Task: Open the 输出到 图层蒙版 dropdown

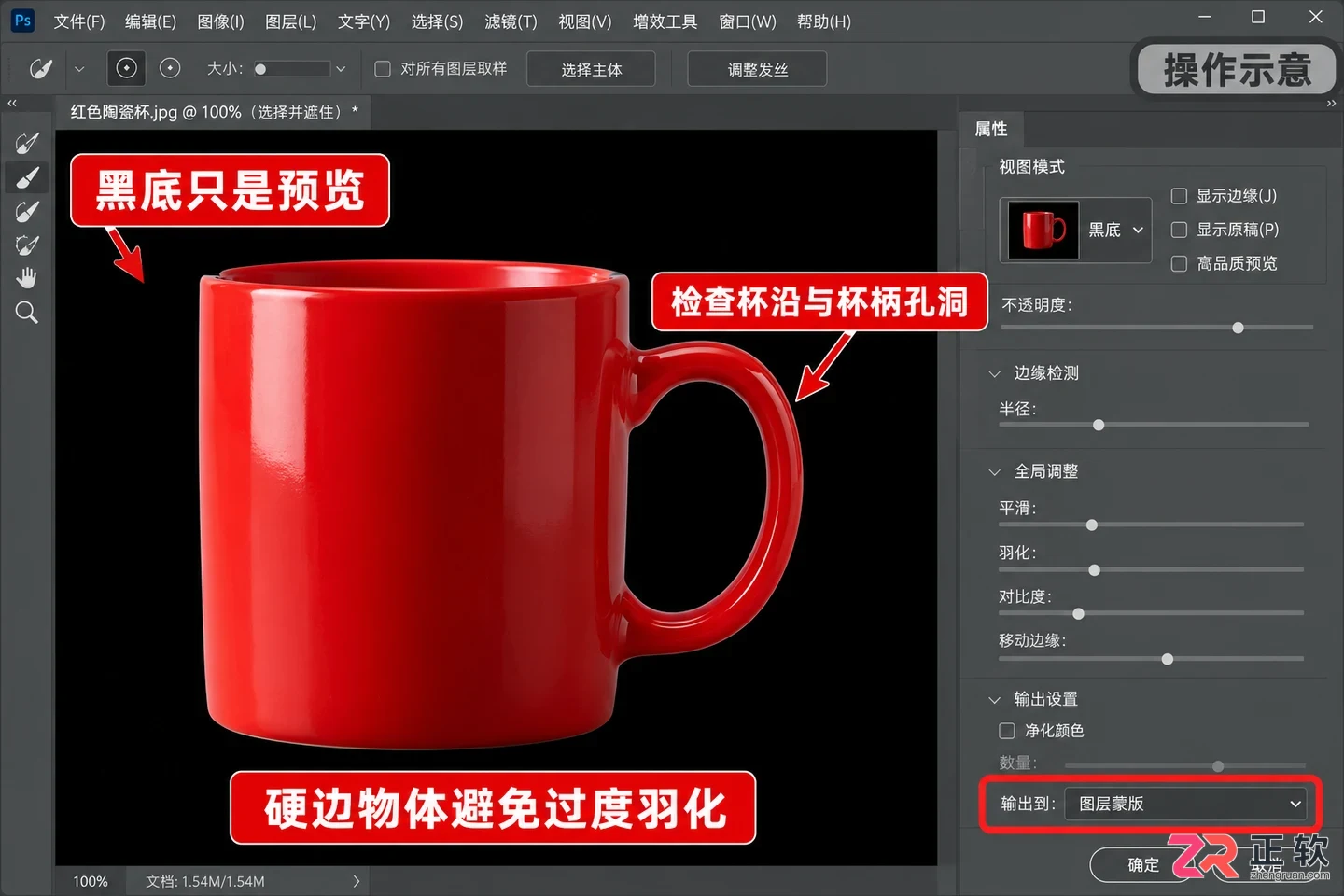Action: 1188,804
